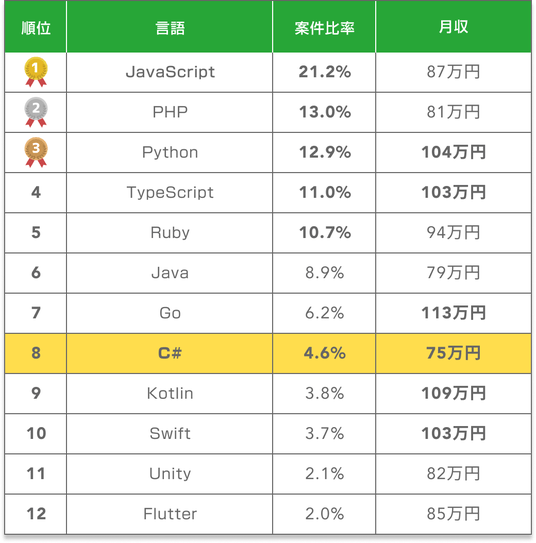
Task: Select the 109万円 monthly income cell
Action: 453,393
